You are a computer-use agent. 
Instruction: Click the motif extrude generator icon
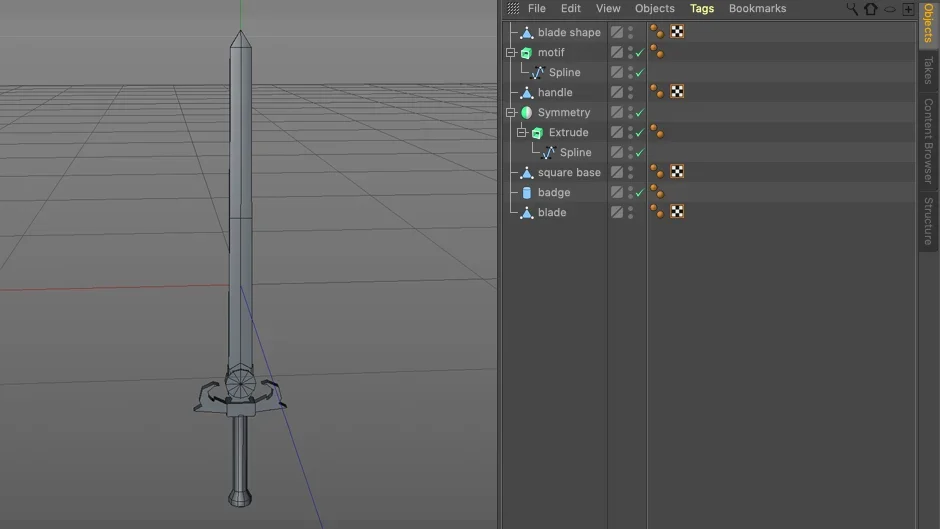(526, 53)
